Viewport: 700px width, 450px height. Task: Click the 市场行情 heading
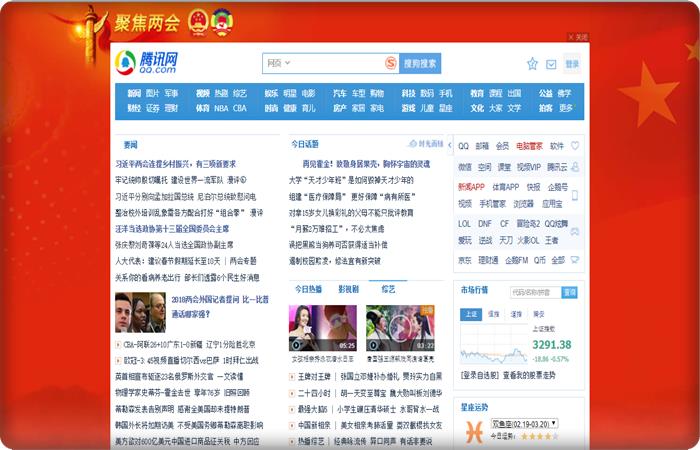[x=474, y=290]
